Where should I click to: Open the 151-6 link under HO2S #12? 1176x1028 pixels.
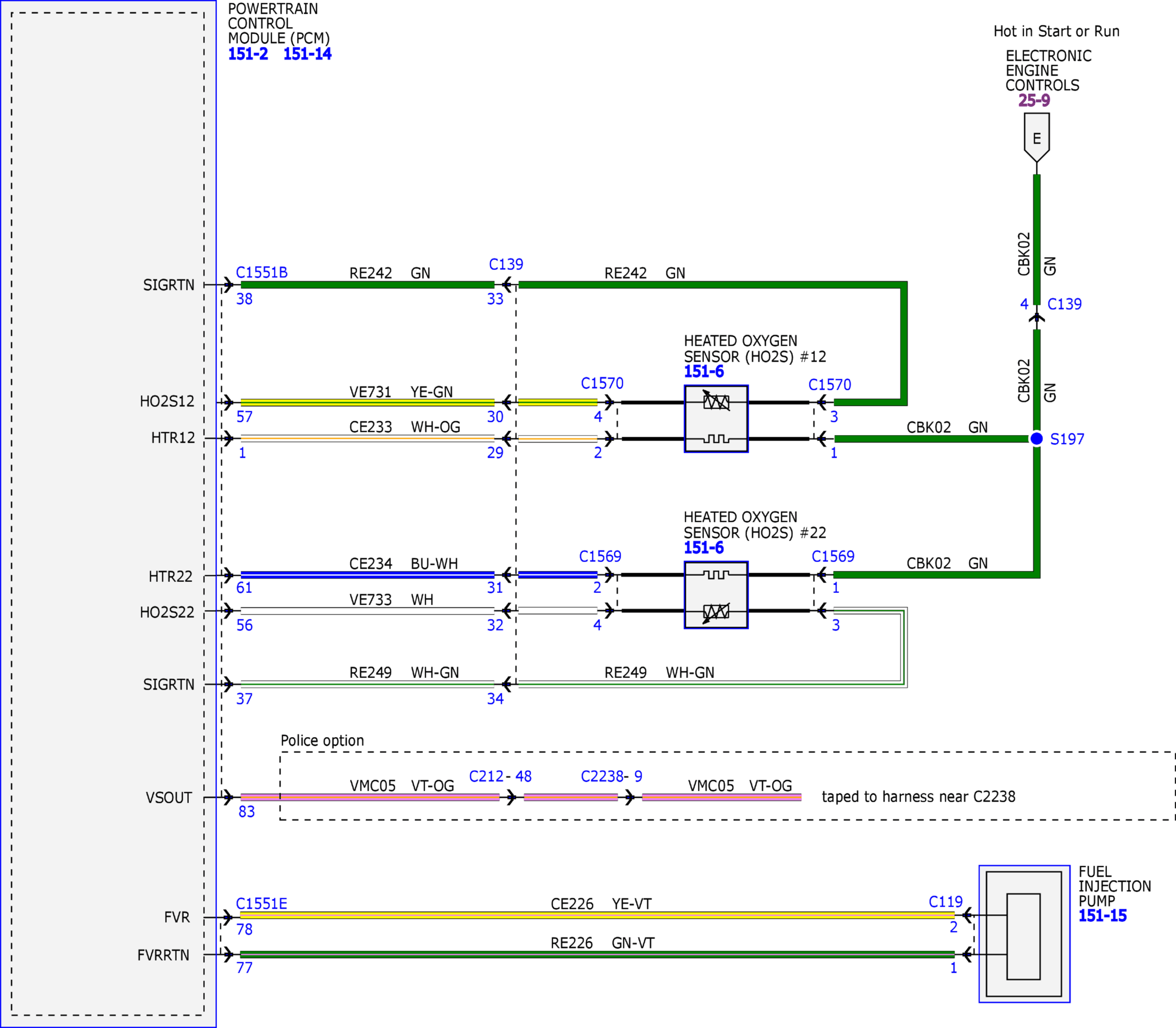tap(704, 372)
